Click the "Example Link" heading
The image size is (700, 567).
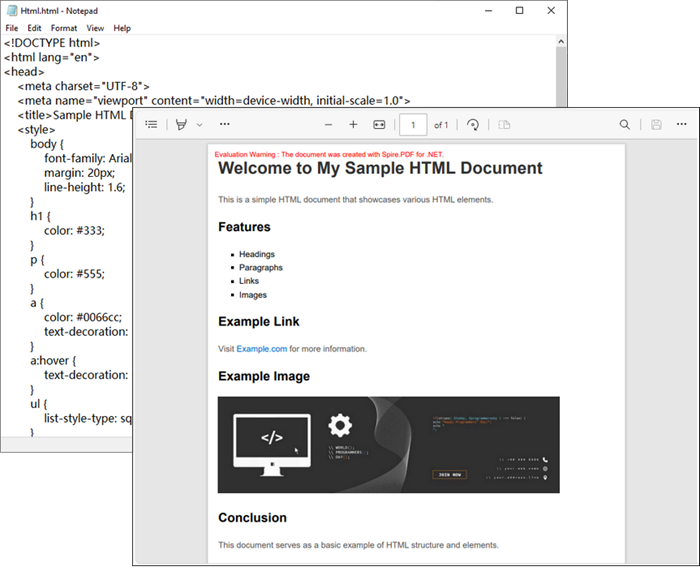(x=258, y=321)
